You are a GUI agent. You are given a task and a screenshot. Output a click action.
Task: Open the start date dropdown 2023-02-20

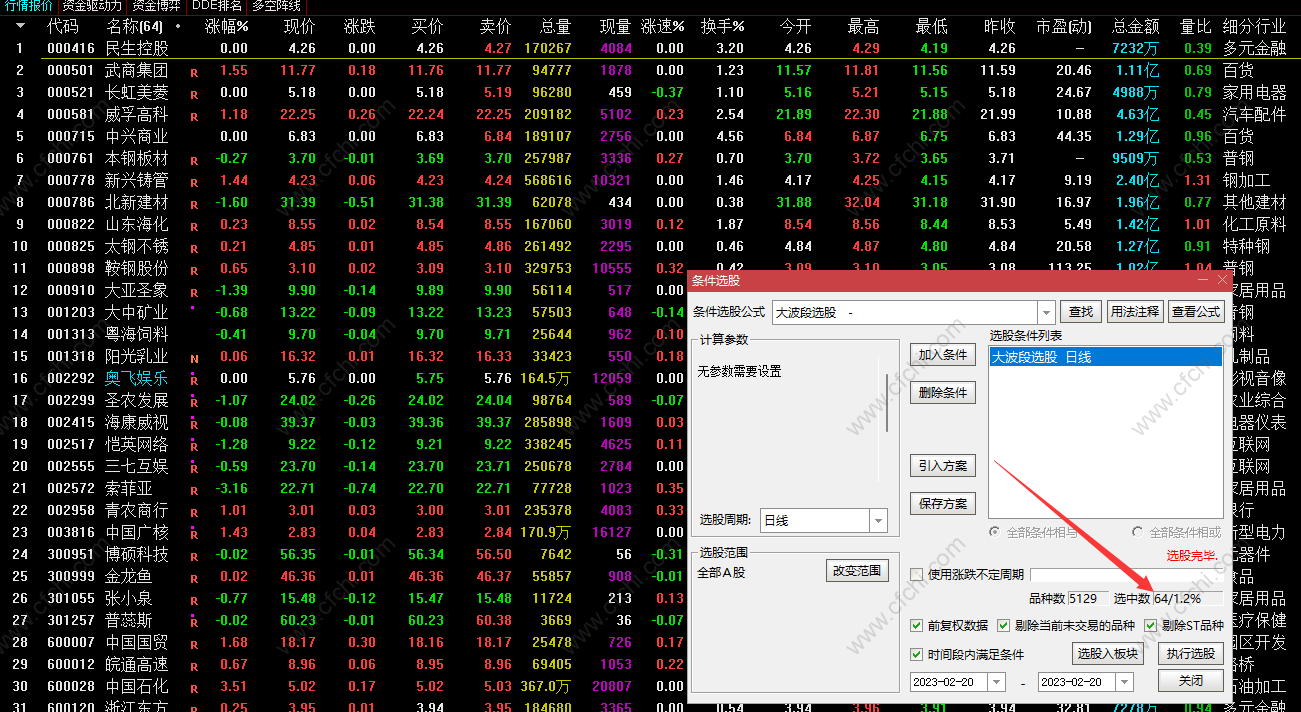995,682
